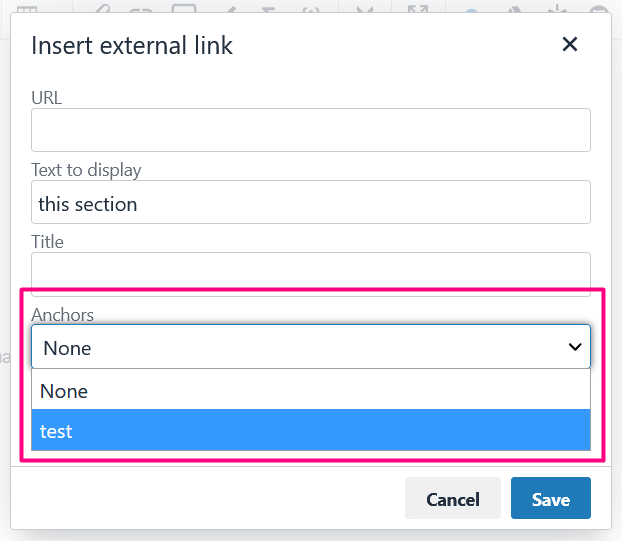Focus the URL input field
The image size is (622, 541).
311,130
